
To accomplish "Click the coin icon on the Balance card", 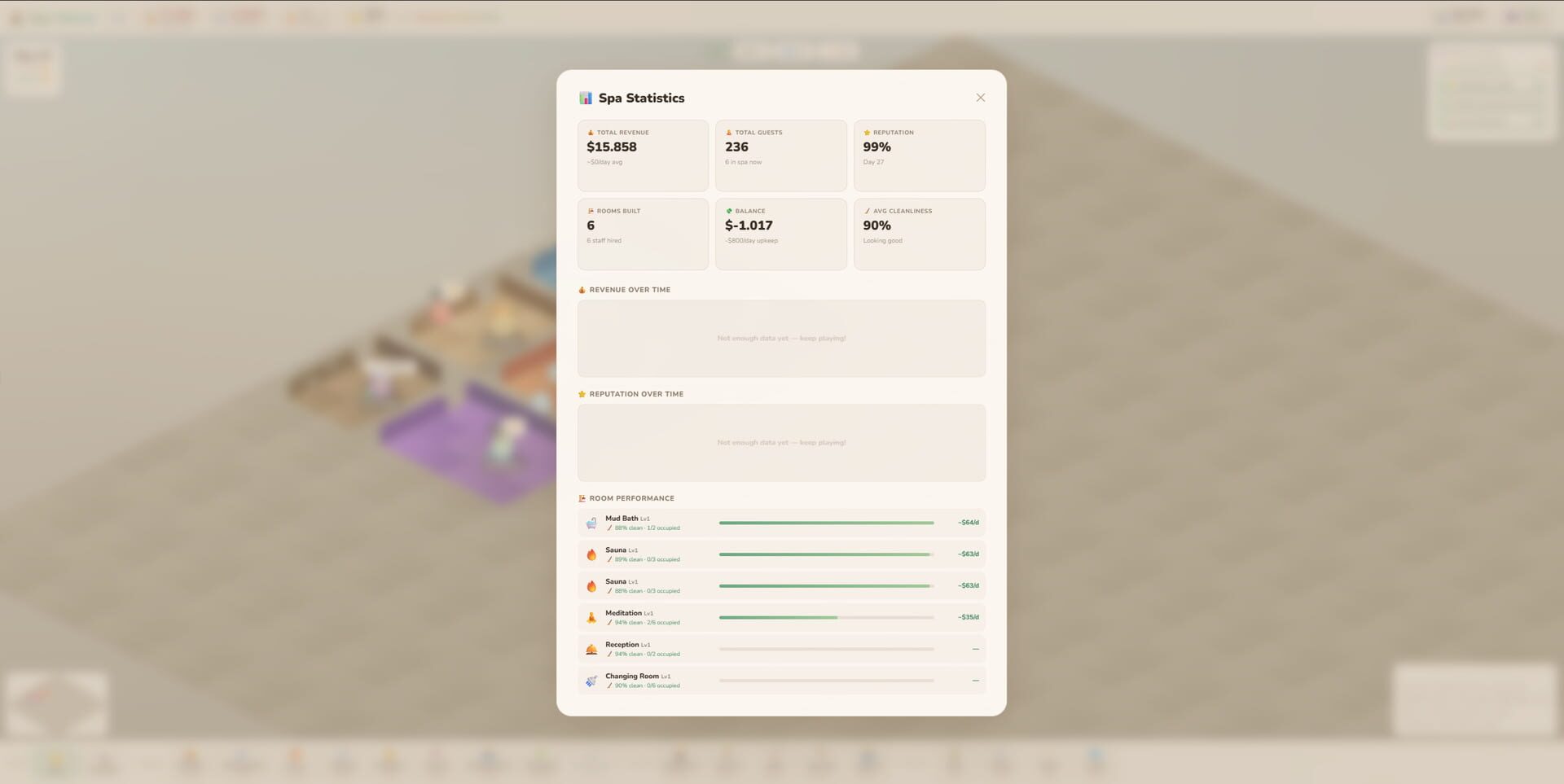I will (x=728, y=210).
